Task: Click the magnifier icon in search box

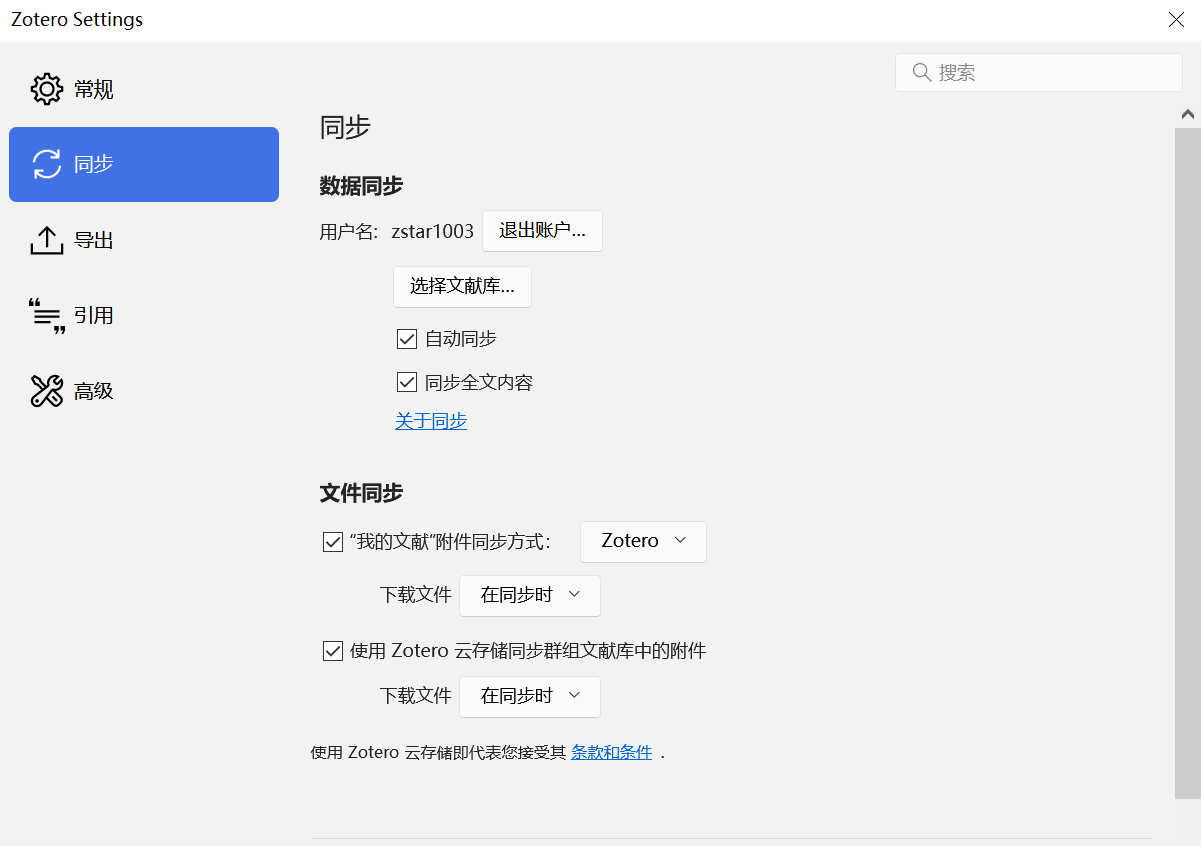Action: coord(922,72)
